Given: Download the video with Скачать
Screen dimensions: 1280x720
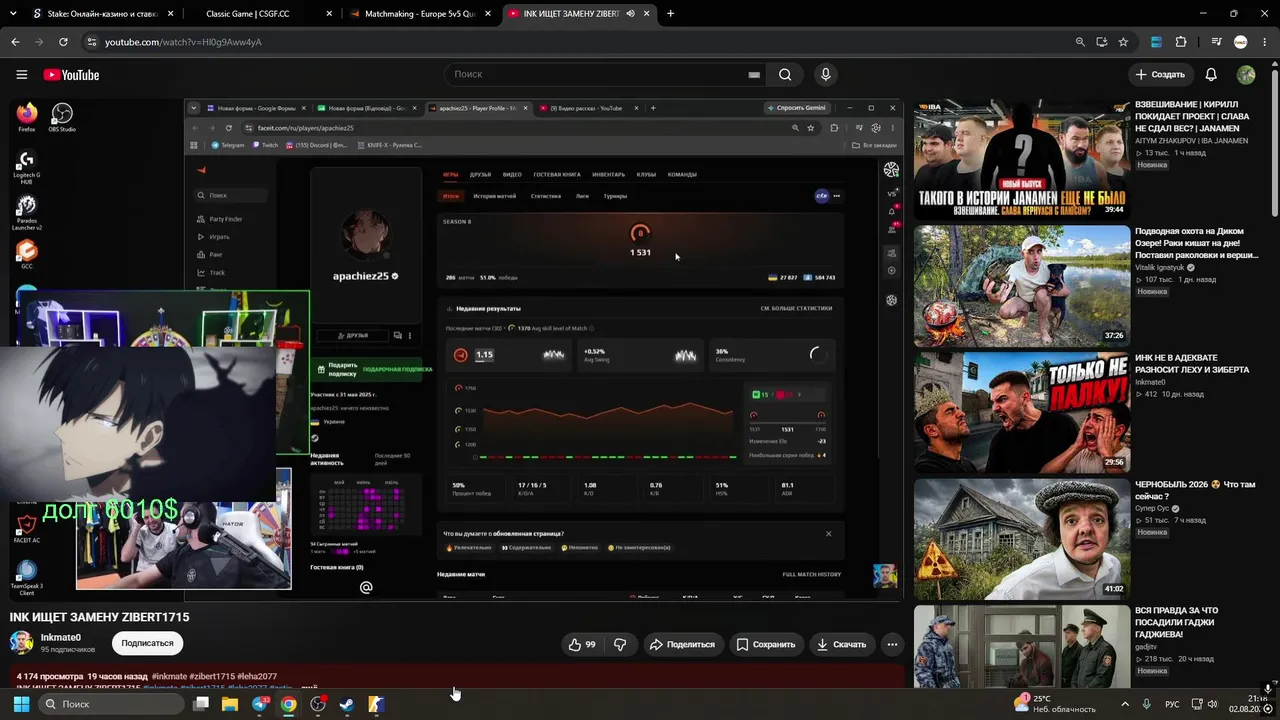Looking at the screenshot, I should (841, 645).
